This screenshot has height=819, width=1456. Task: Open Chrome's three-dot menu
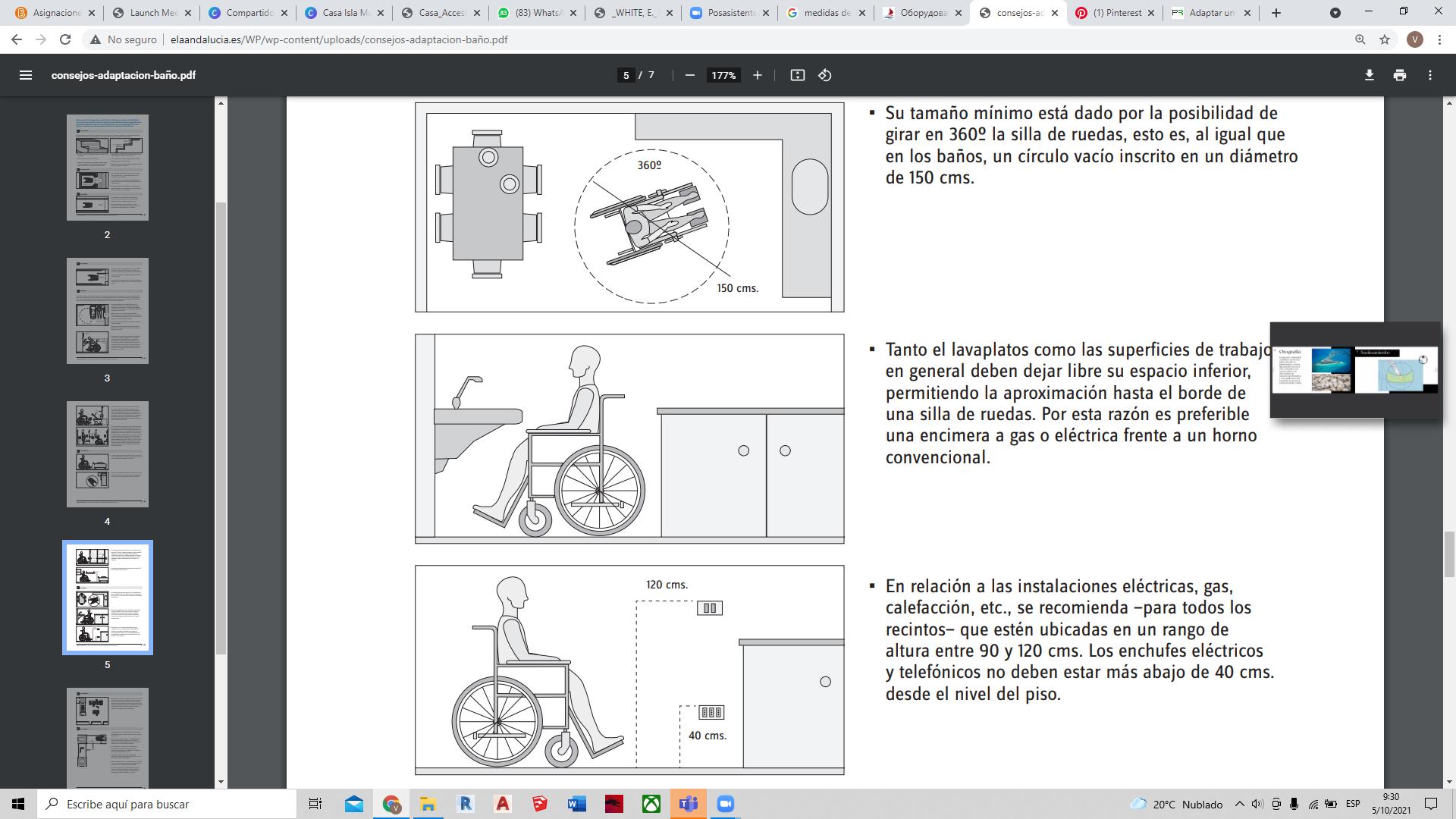[x=1439, y=39]
